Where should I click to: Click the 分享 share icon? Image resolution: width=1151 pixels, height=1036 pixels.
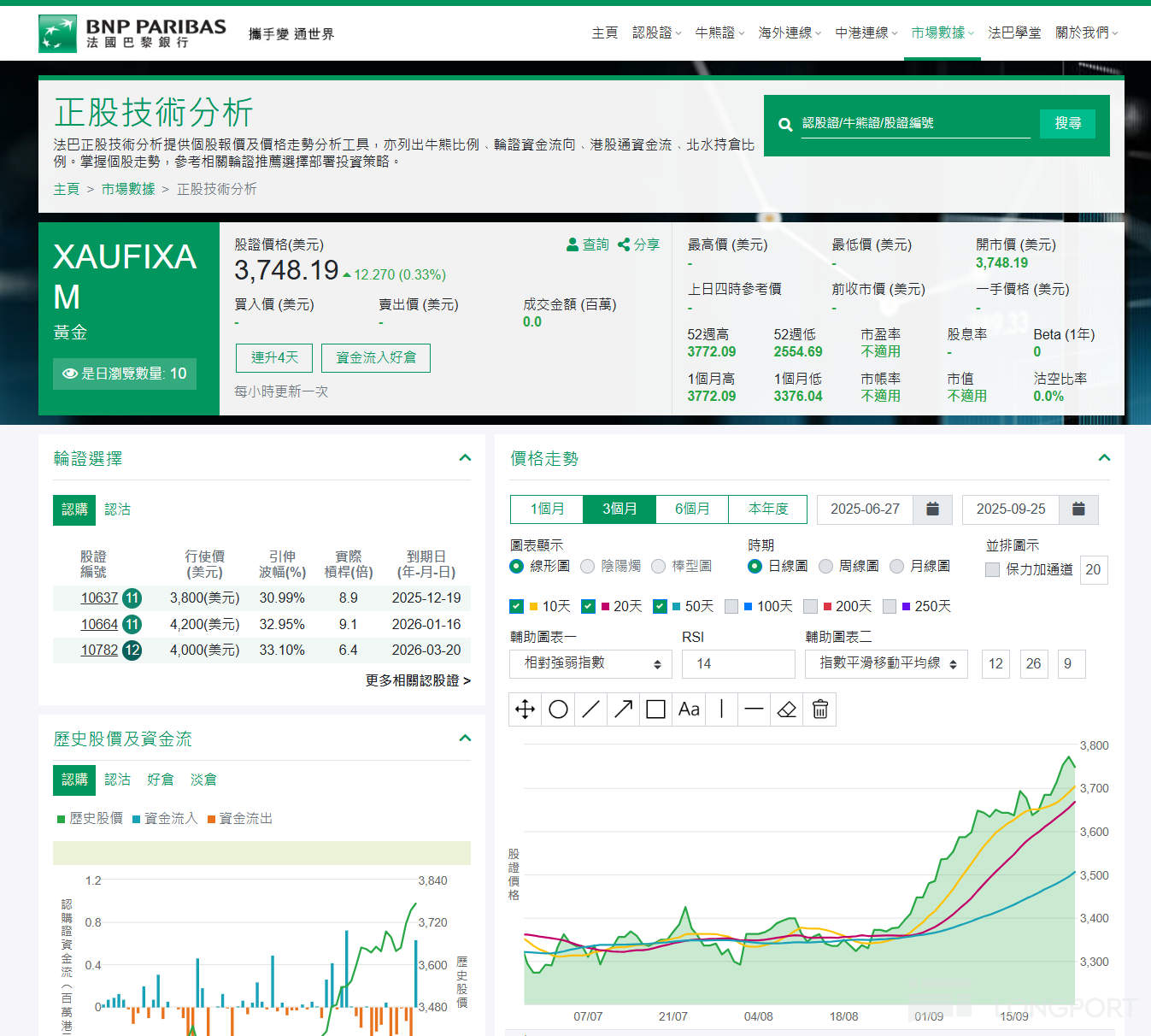click(638, 244)
